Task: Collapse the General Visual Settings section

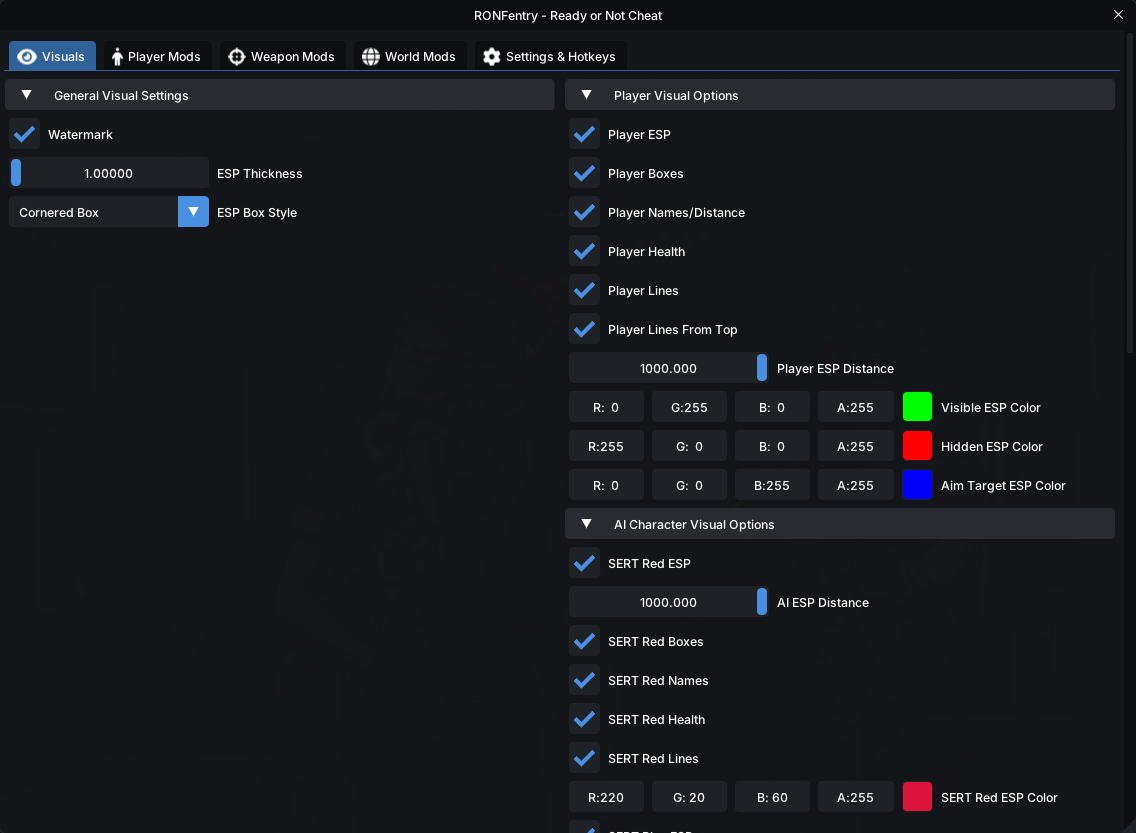Action: (x=280, y=95)
